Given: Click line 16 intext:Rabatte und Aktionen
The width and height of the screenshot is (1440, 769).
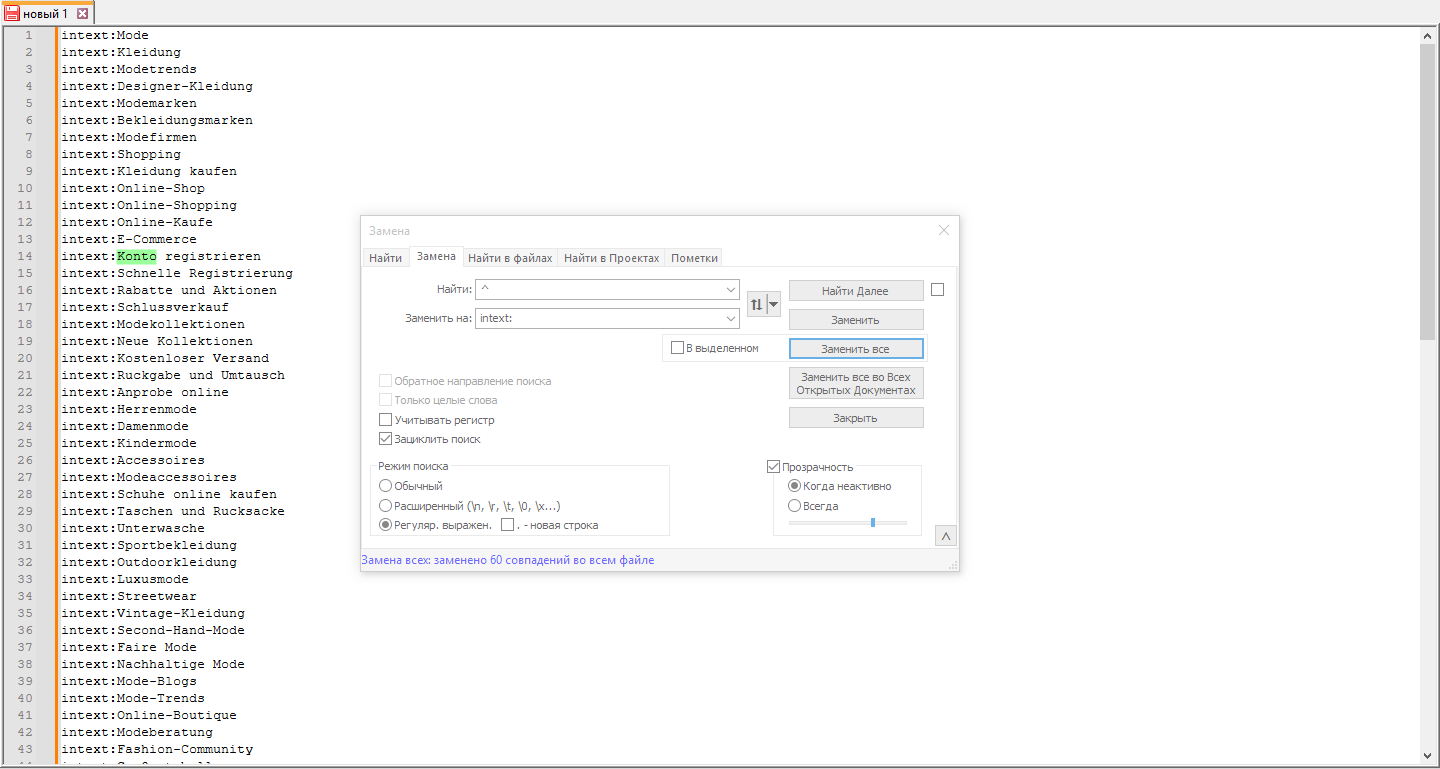Looking at the screenshot, I should click(169, 290).
